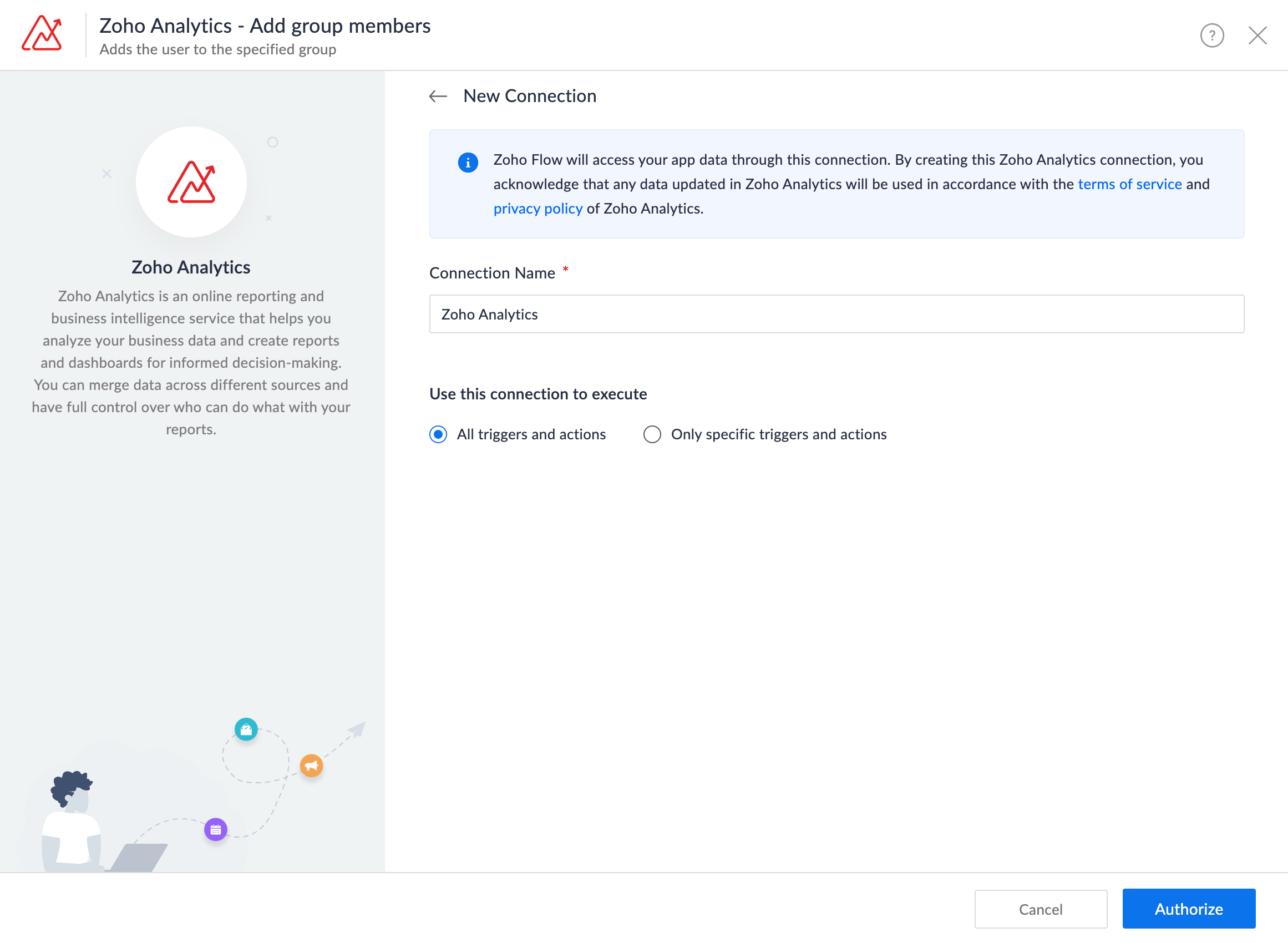1288x943 pixels.
Task: Click the Zoho Analytics logo in header
Action: point(42,34)
